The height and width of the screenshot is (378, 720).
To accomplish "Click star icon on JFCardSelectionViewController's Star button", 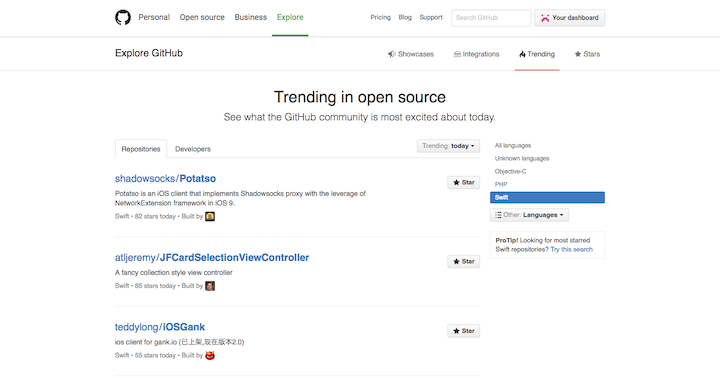I will (456, 261).
